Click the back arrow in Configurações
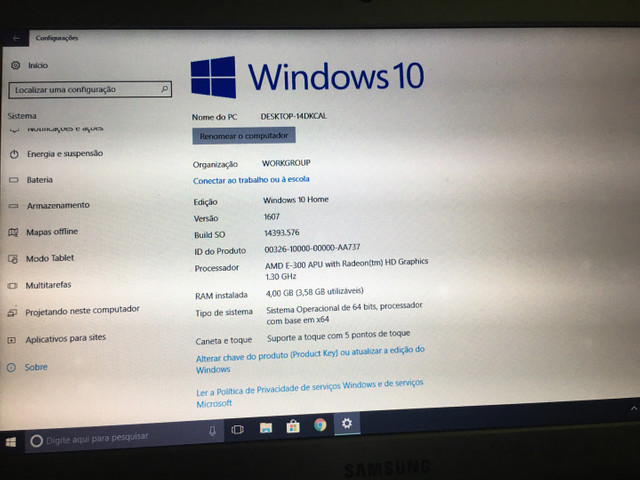This screenshot has width=640, height=480. click(16, 38)
